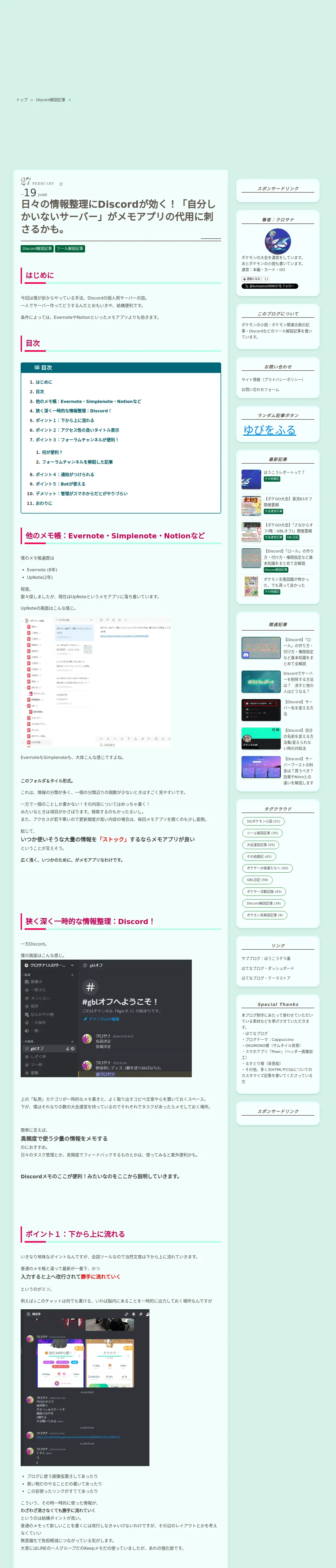Click thumbnail of ポケモン生態図鑑 recent article
The image size is (336, 1568).
(251, 586)
